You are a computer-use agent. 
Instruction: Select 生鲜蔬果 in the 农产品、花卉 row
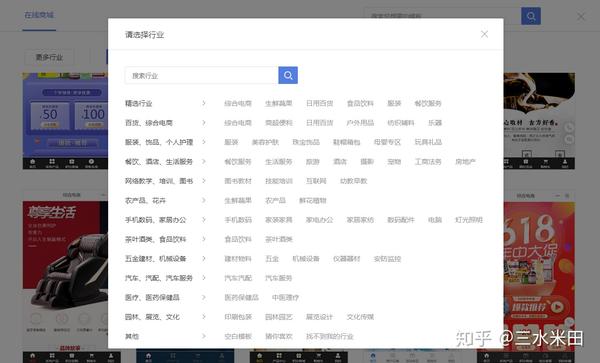(238, 200)
